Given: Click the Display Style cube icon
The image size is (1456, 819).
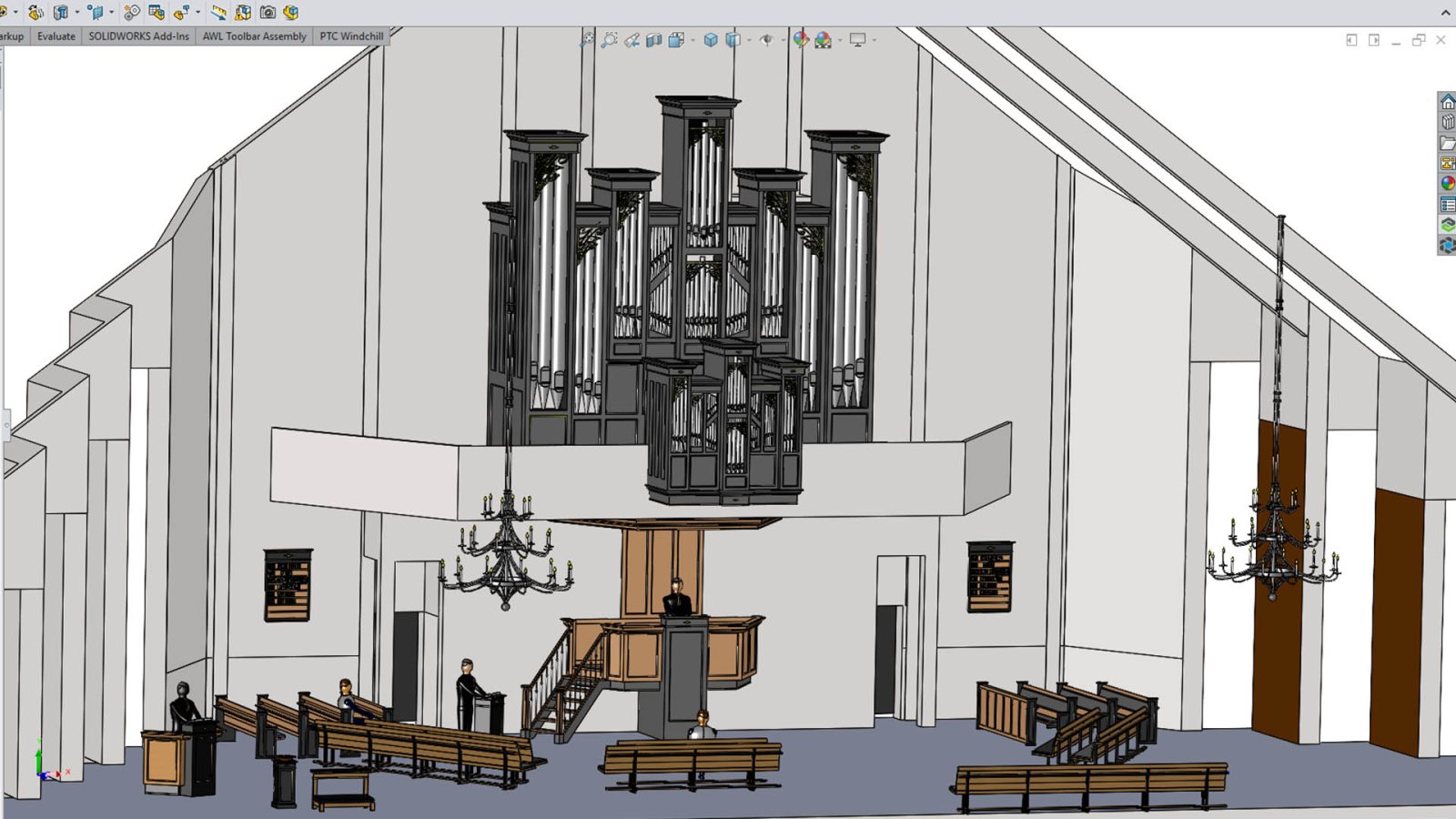Looking at the screenshot, I should pyautogui.click(x=711, y=40).
